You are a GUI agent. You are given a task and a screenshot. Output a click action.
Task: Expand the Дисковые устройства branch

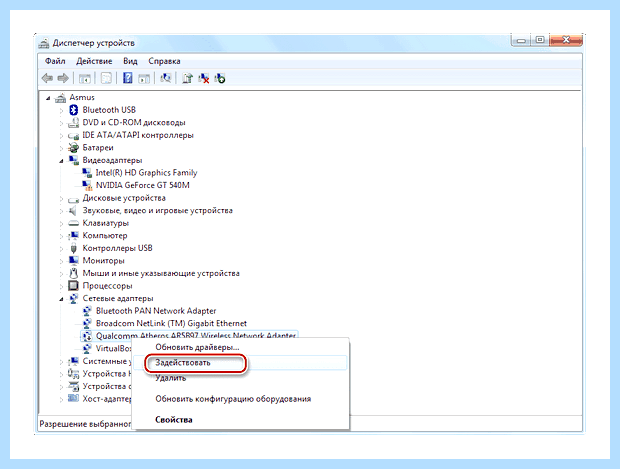pyautogui.click(x=61, y=199)
